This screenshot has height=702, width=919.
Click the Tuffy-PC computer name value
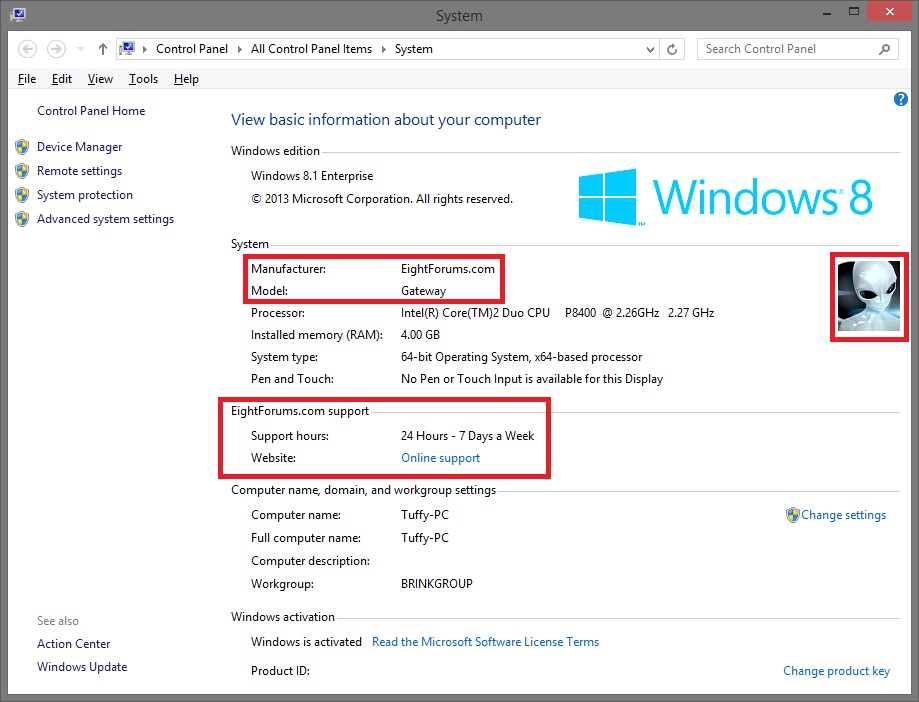[425, 515]
